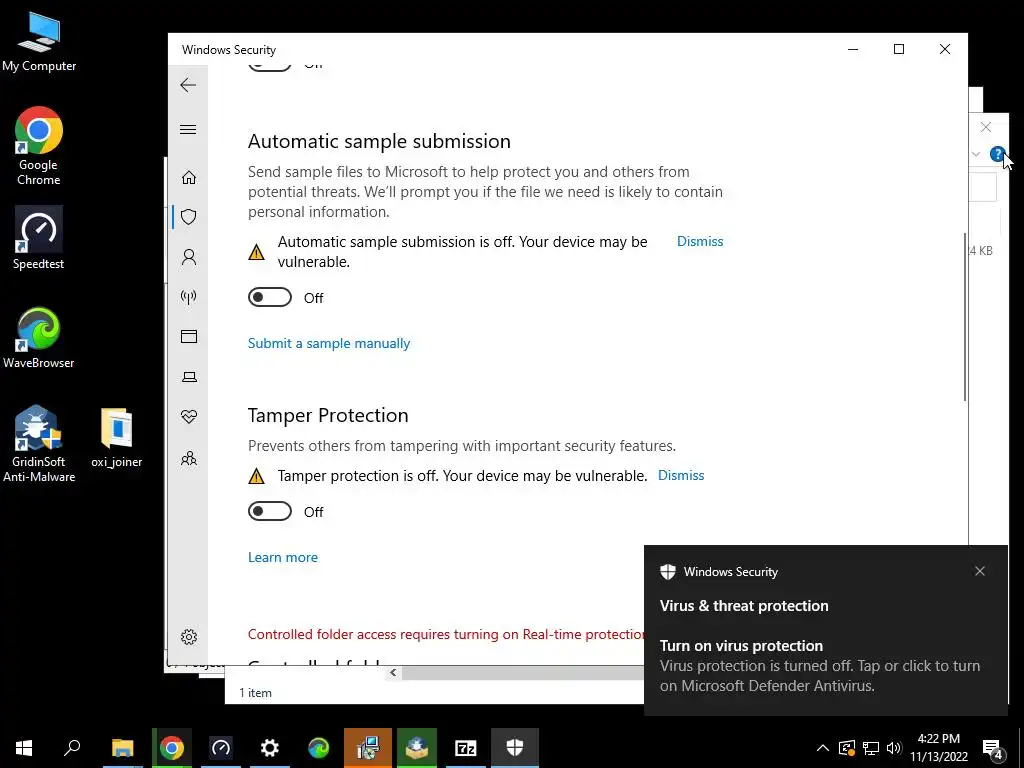Switch to Chrome in the taskbar
The width and height of the screenshot is (1024, 768).
172,748
